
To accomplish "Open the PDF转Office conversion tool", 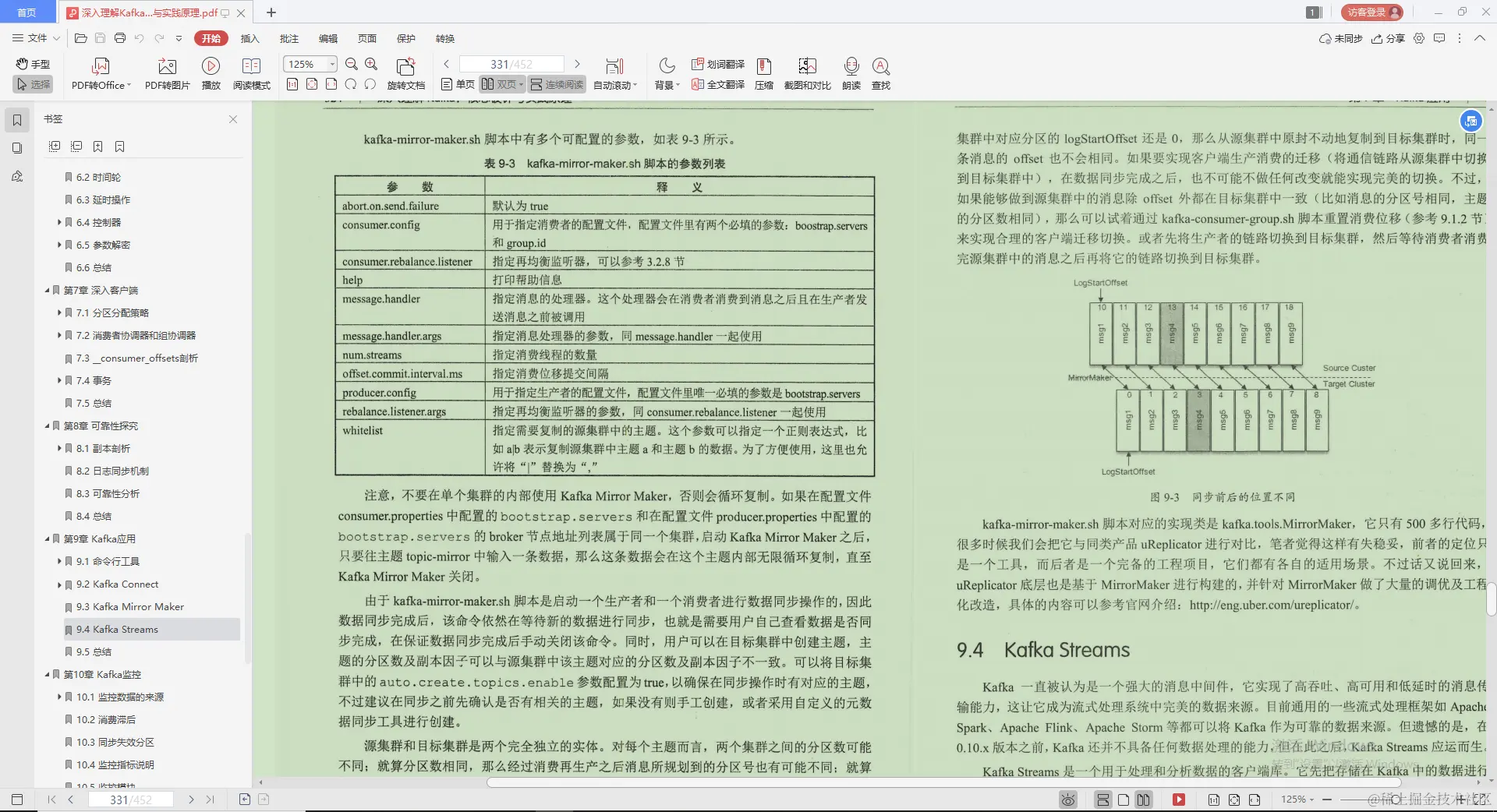I will [100, 74].
